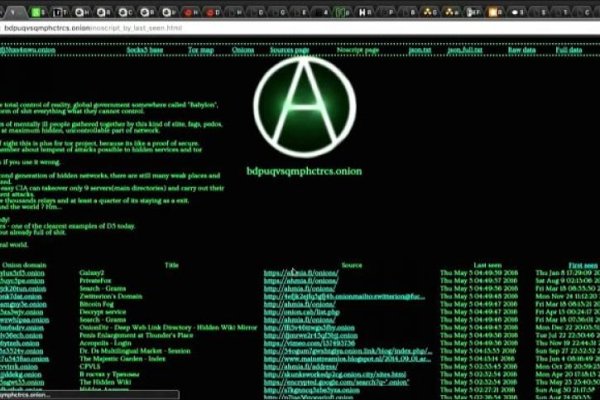Open the yellow-icon tab labeled G
The width and height of the screenshot is (600, 400).
(x=430, y=13)
